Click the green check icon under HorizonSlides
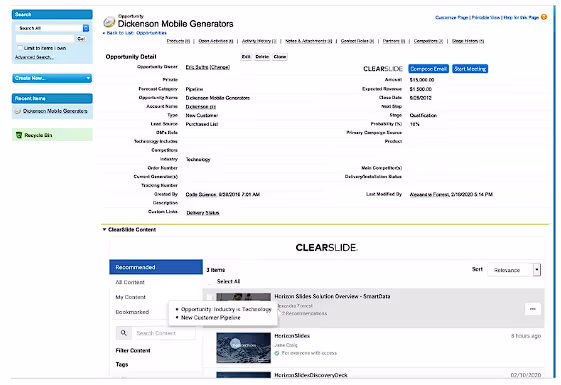The width and height of the screenshot is (561, 385). (277, 353)
